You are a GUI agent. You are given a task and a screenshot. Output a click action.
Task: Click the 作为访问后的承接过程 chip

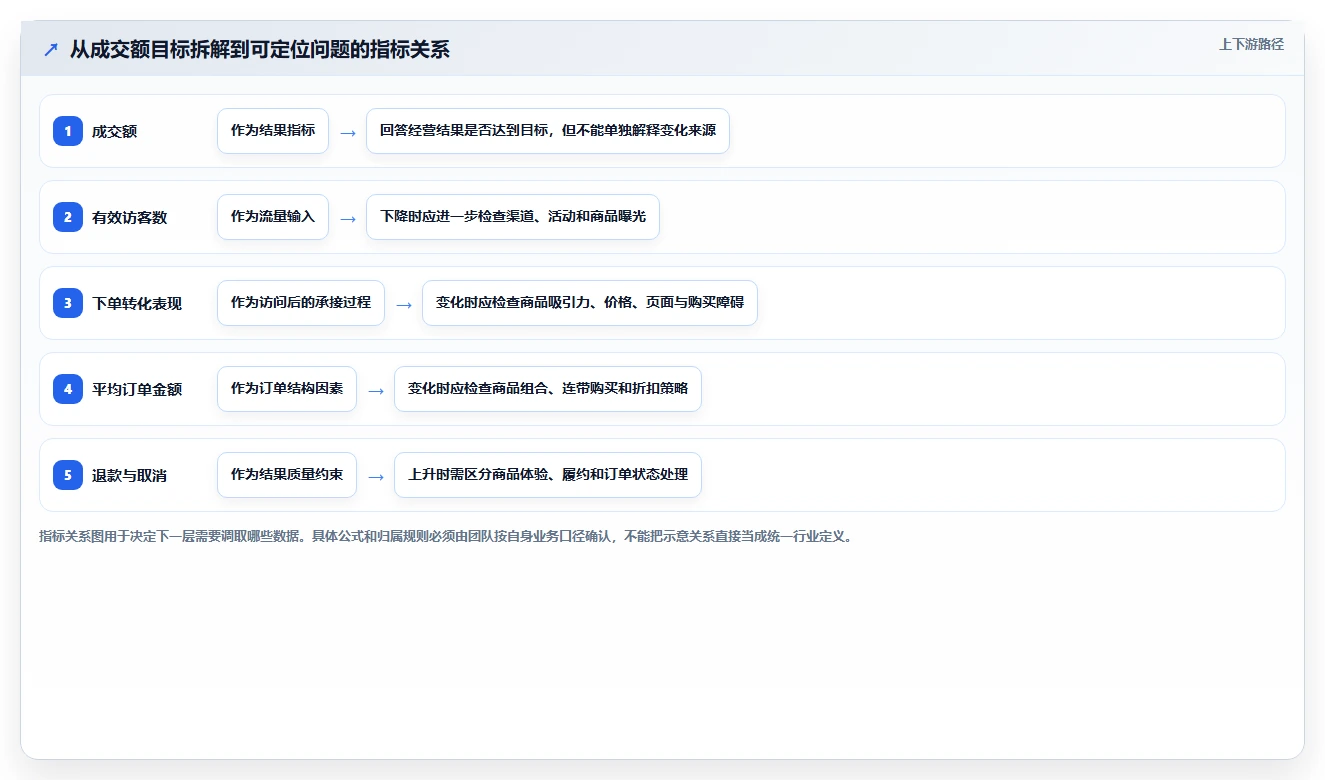click(x=301, y=303)
